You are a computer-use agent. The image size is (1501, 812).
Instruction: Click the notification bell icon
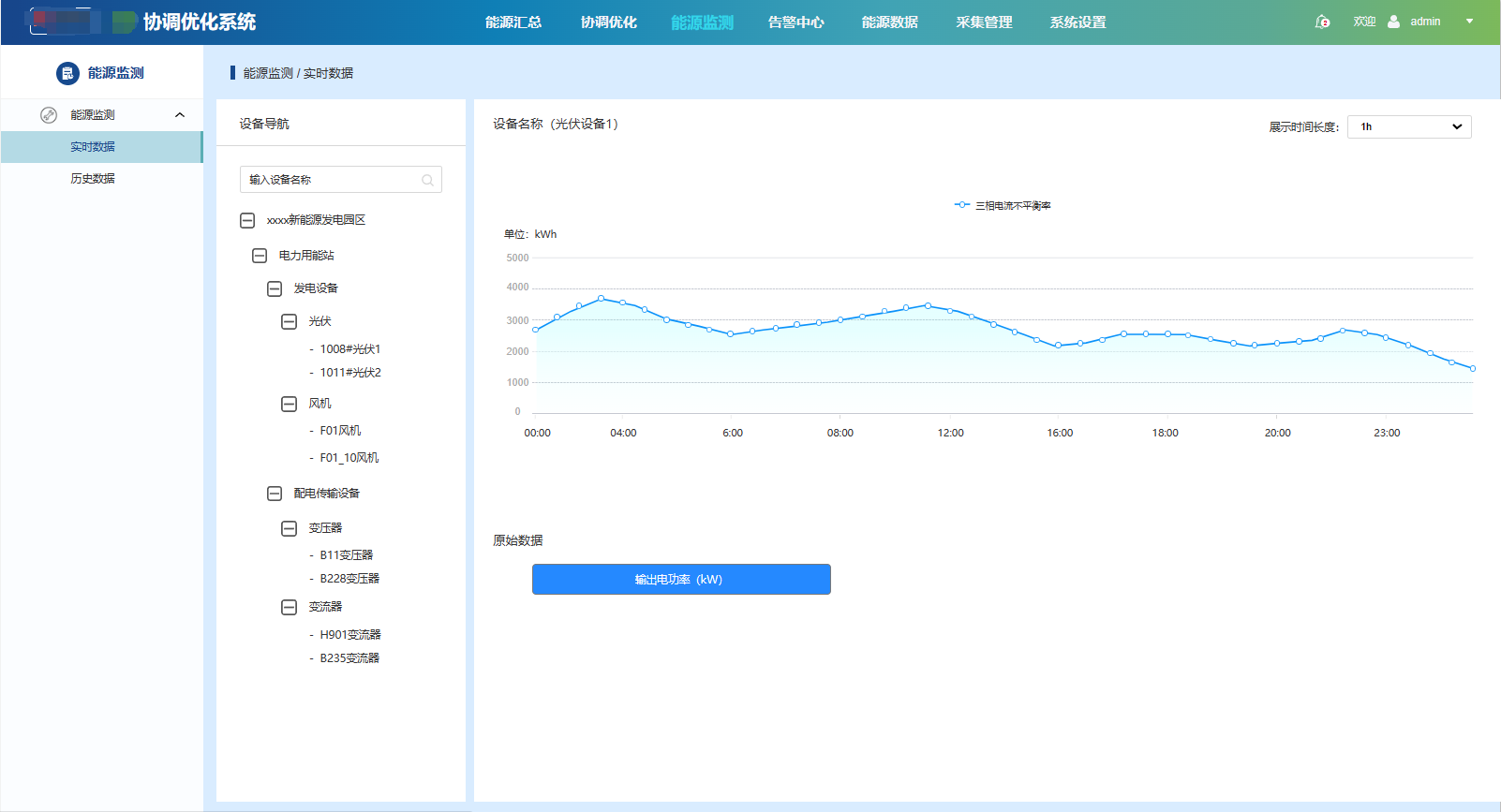click(x=1322, y=22)
